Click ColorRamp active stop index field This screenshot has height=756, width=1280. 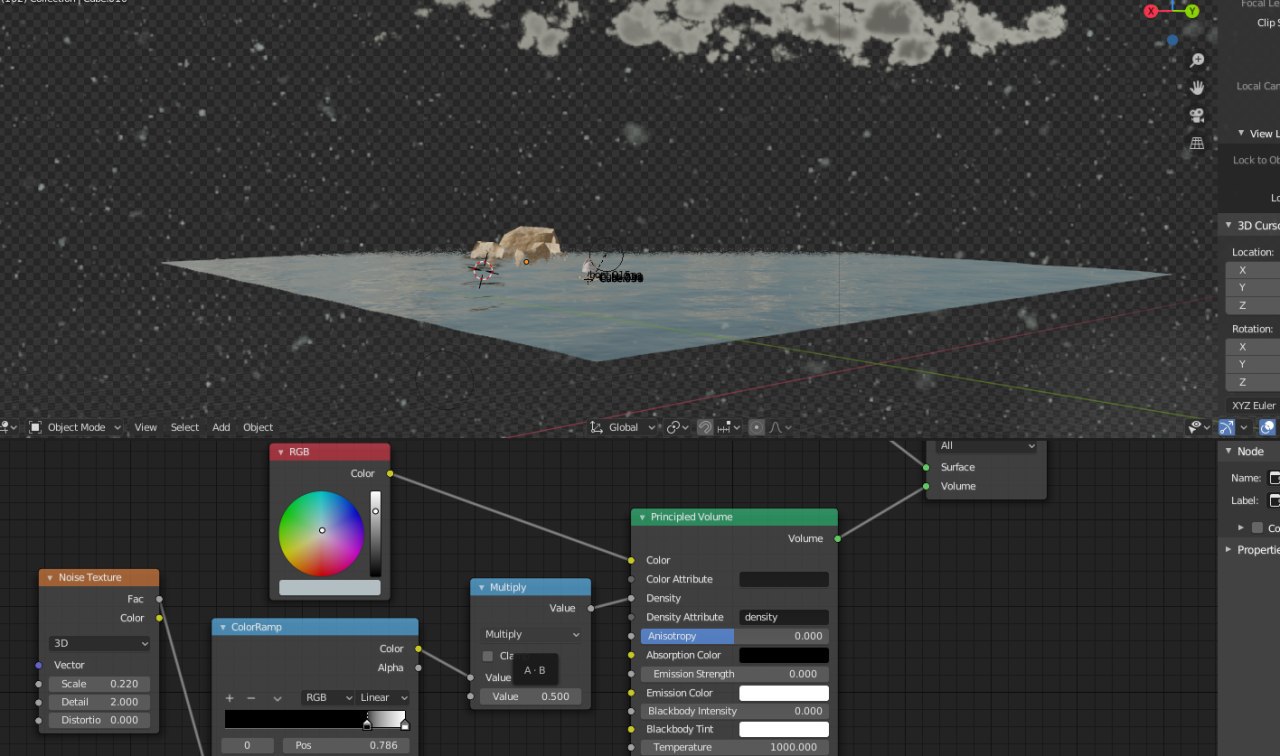point(248,745)
